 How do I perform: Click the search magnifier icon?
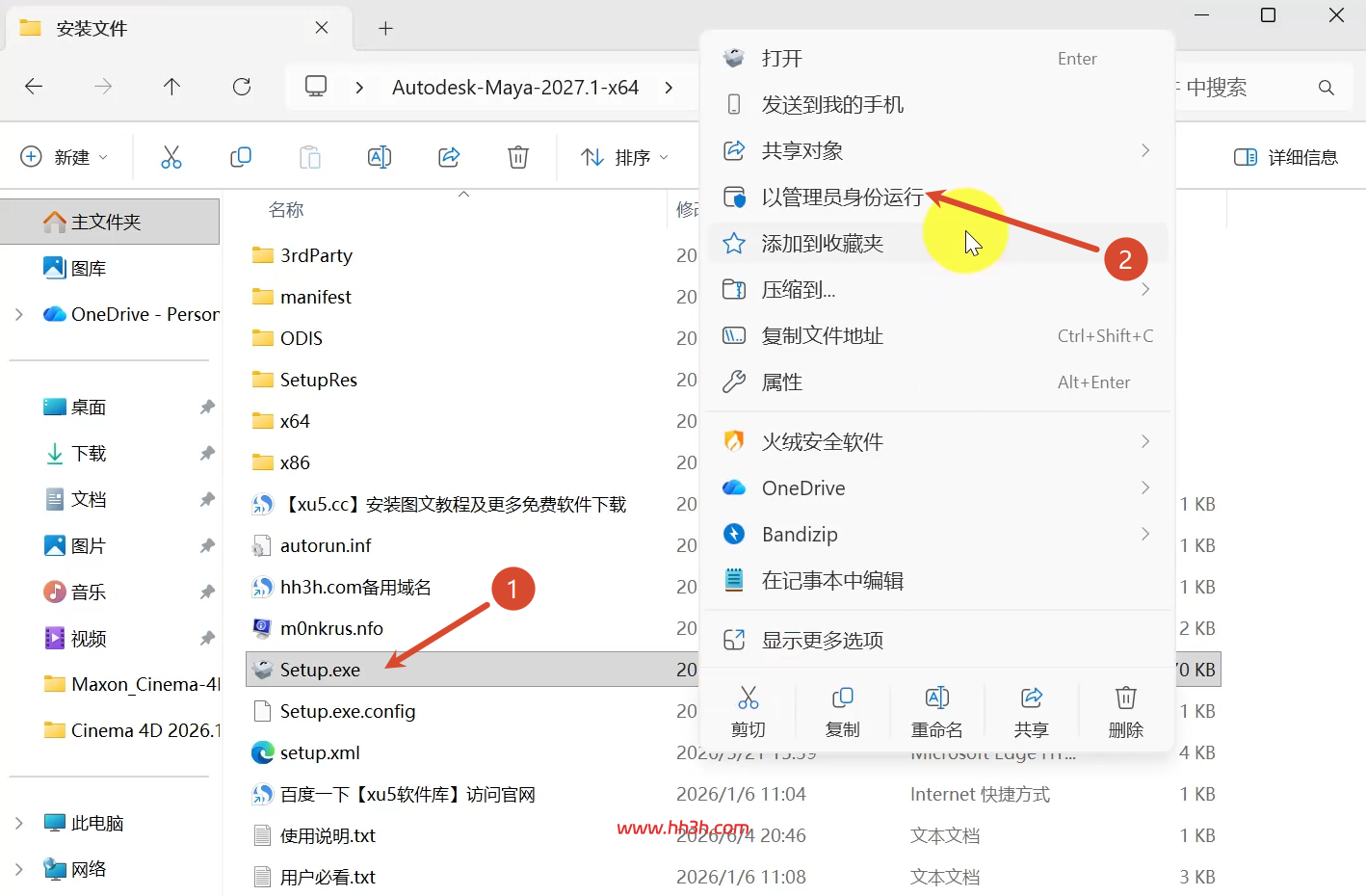(1327, 88)
